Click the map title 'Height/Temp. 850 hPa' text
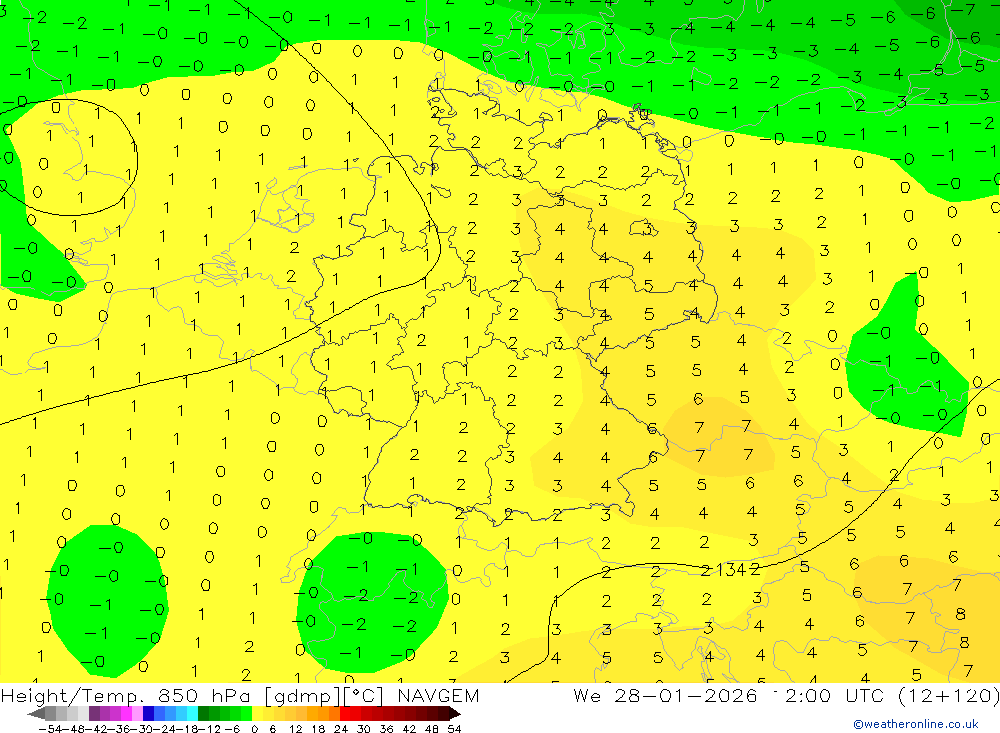Viewport: 1000px width, 733px height. (128, 695)
